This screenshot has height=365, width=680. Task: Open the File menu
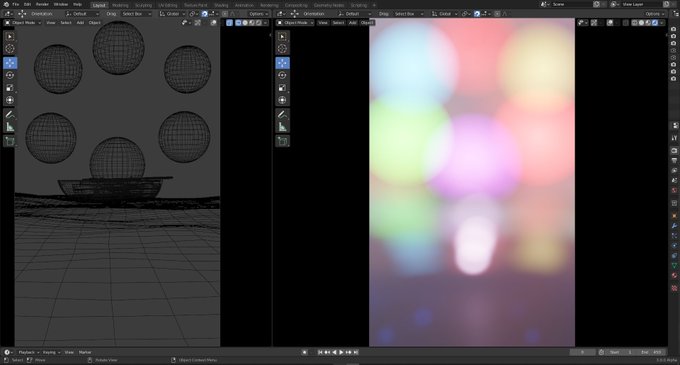click(16, 4)
